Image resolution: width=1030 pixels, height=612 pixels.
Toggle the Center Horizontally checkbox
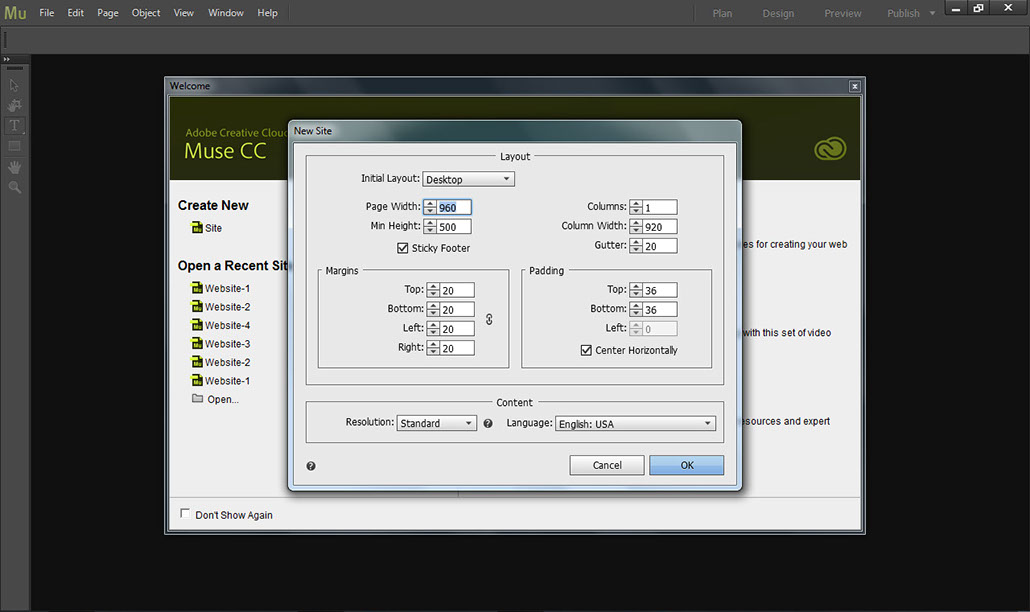[x=586, y=350]
